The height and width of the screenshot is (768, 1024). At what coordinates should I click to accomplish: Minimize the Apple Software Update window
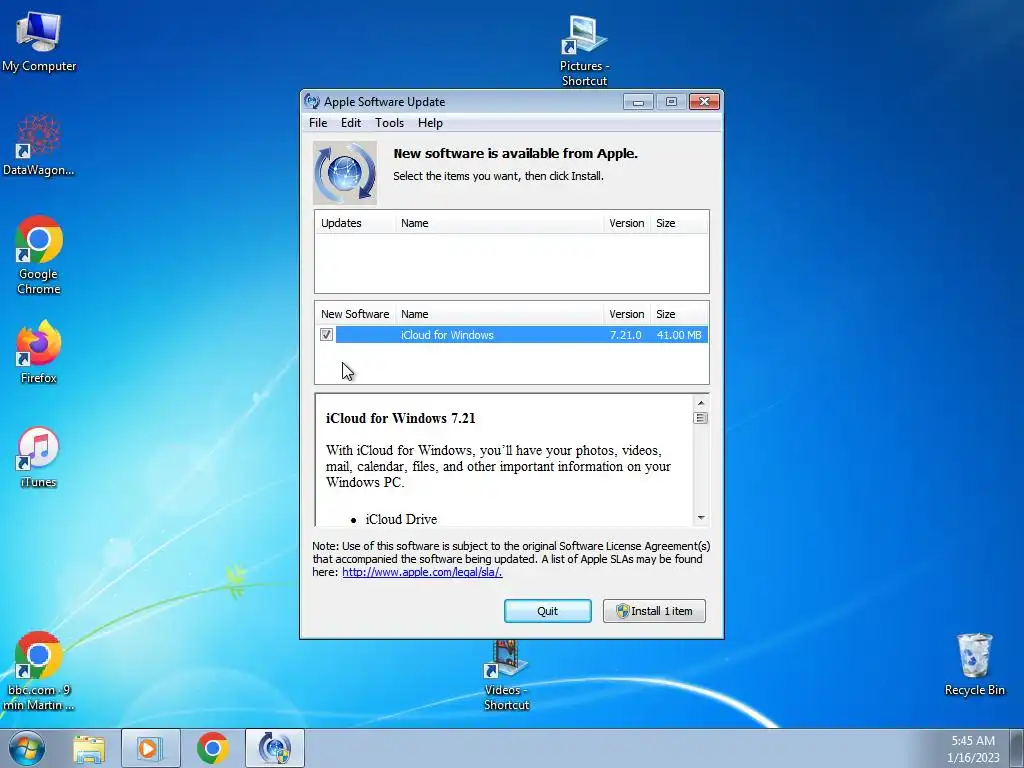[638, 102]
